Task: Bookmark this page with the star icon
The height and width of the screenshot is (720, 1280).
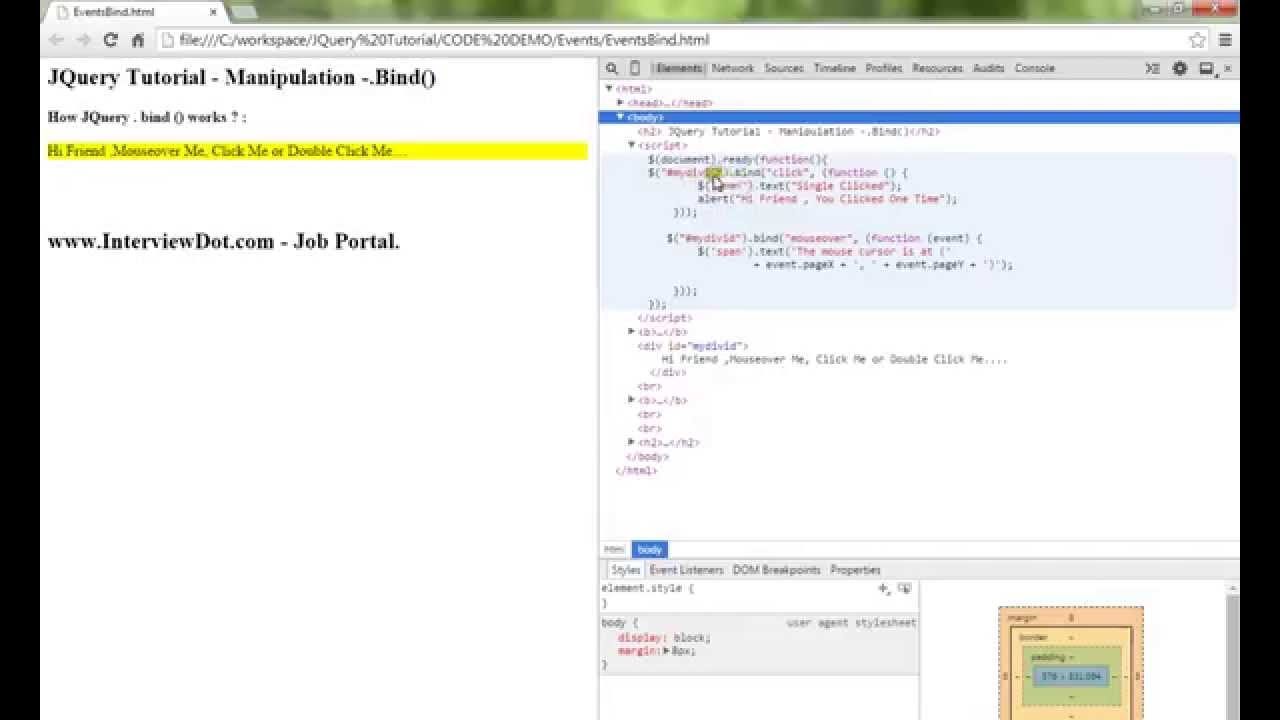Action: [x=1197, y=40]
